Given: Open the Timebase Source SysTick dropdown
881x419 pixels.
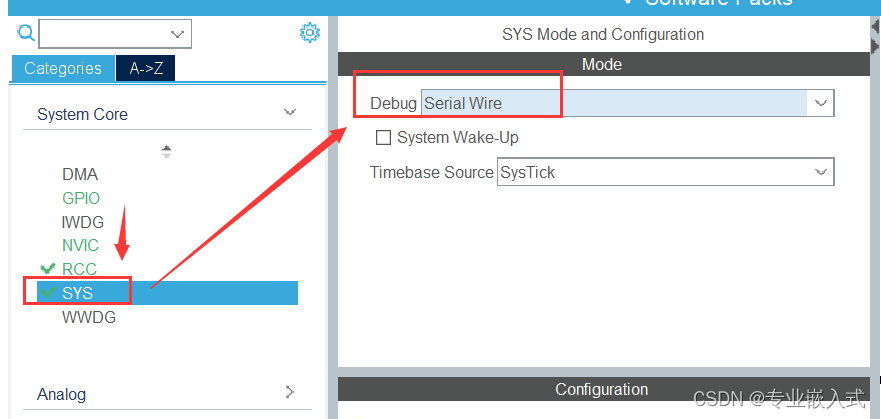Looking at the screenshot, I should (665, 172).
